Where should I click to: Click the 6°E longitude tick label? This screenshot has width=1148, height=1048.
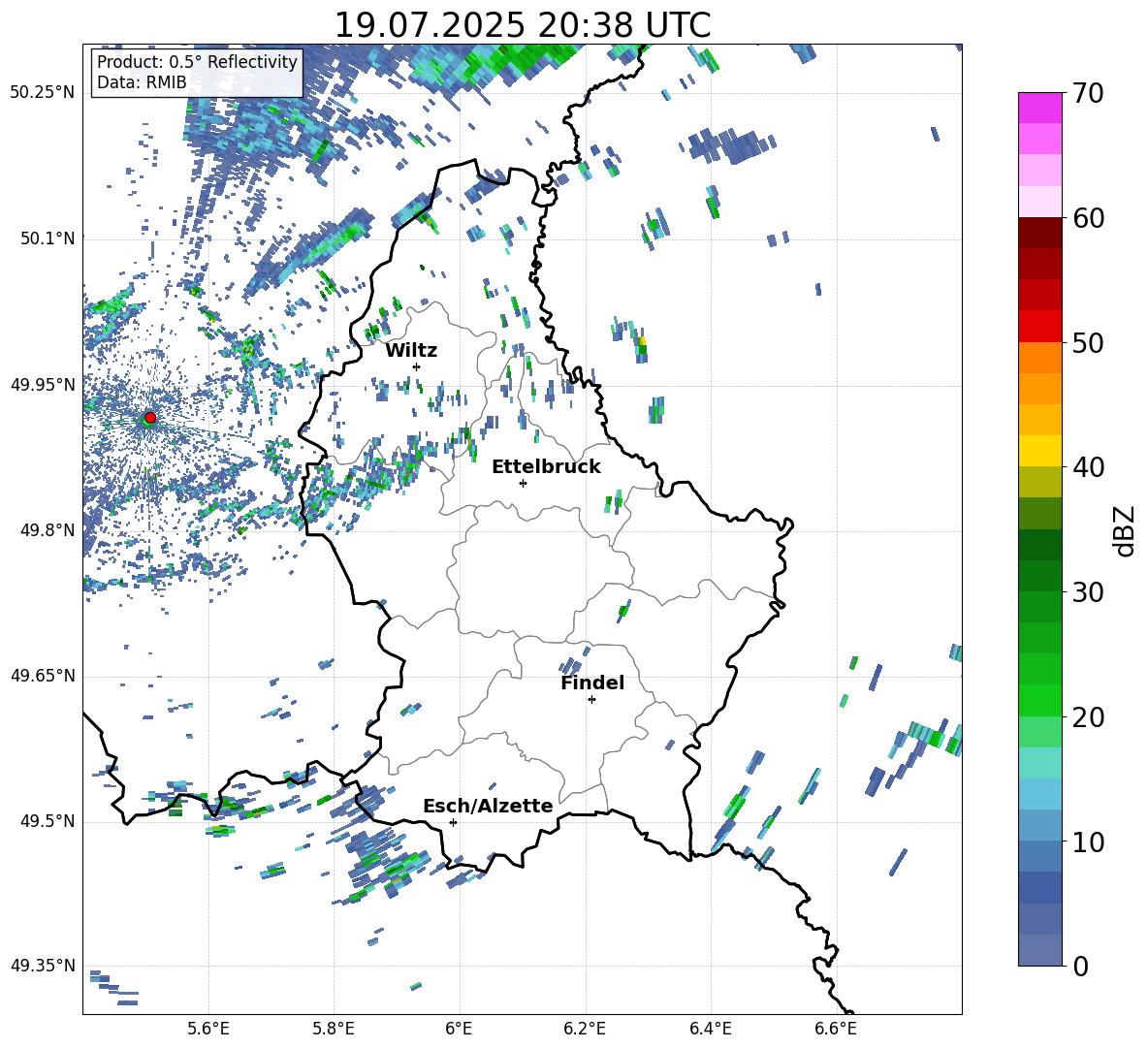[459, 1029]
